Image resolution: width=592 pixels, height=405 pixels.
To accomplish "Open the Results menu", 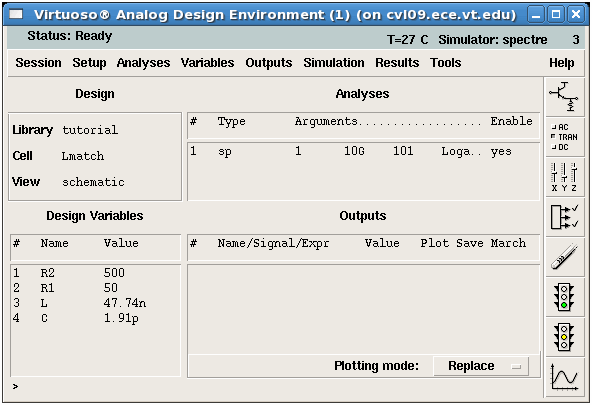I will 397,63.
